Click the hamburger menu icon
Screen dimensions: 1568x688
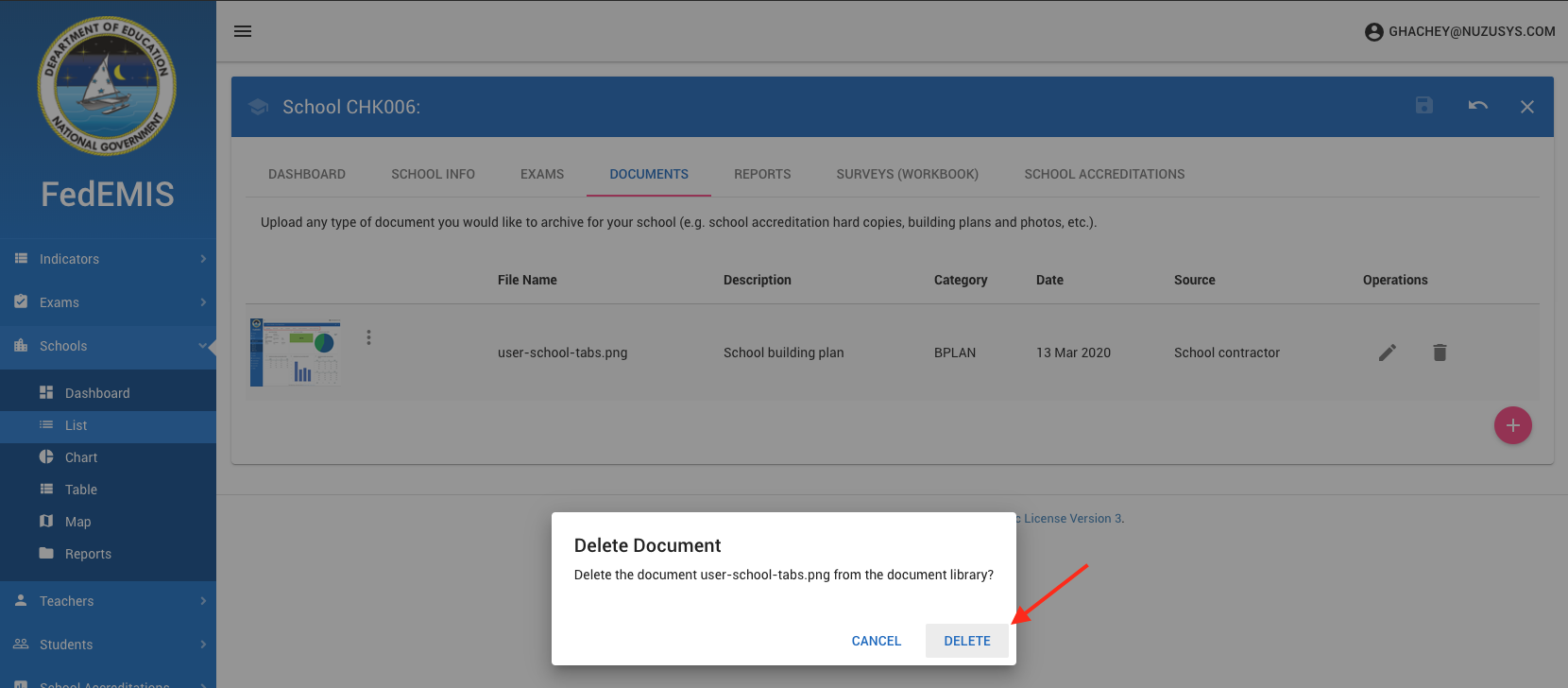pyautogui.click(x=243, y=31)
